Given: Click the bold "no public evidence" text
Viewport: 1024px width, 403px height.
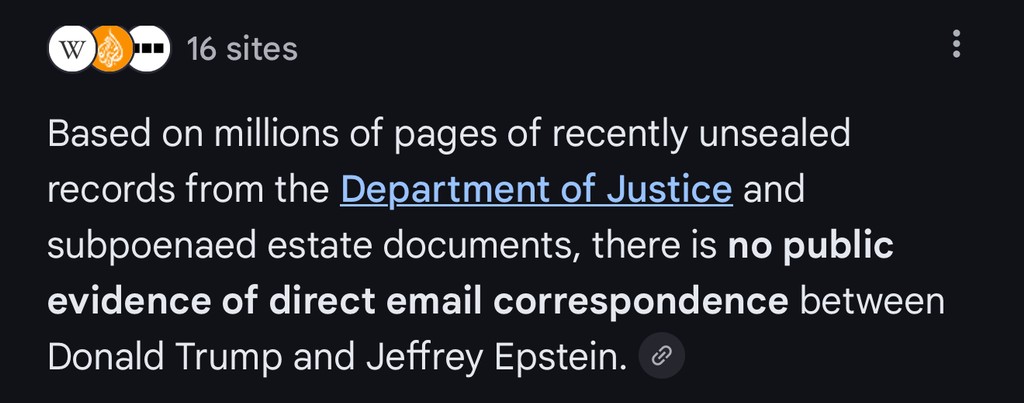Looking at the screenshot, I should 808,245.
